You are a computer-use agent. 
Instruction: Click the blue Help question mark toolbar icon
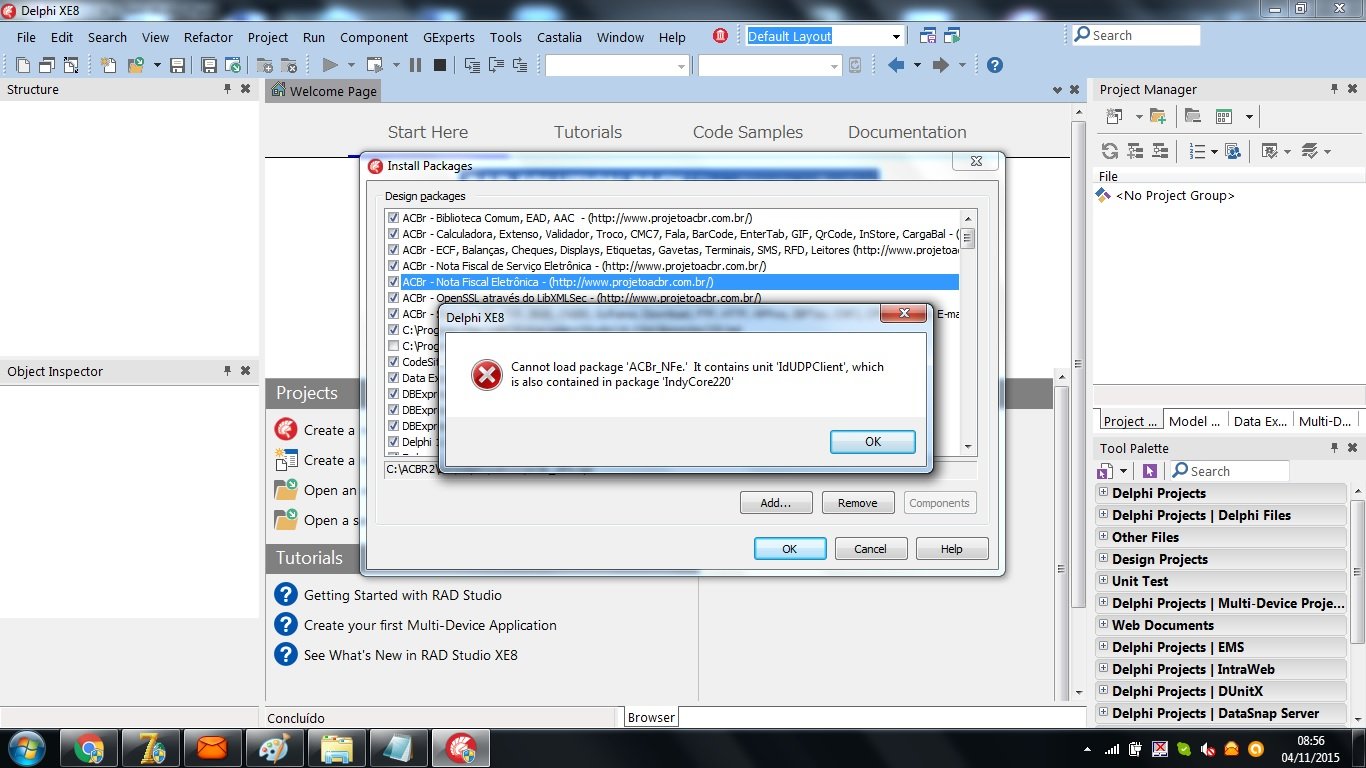click(x=994, y=65)
